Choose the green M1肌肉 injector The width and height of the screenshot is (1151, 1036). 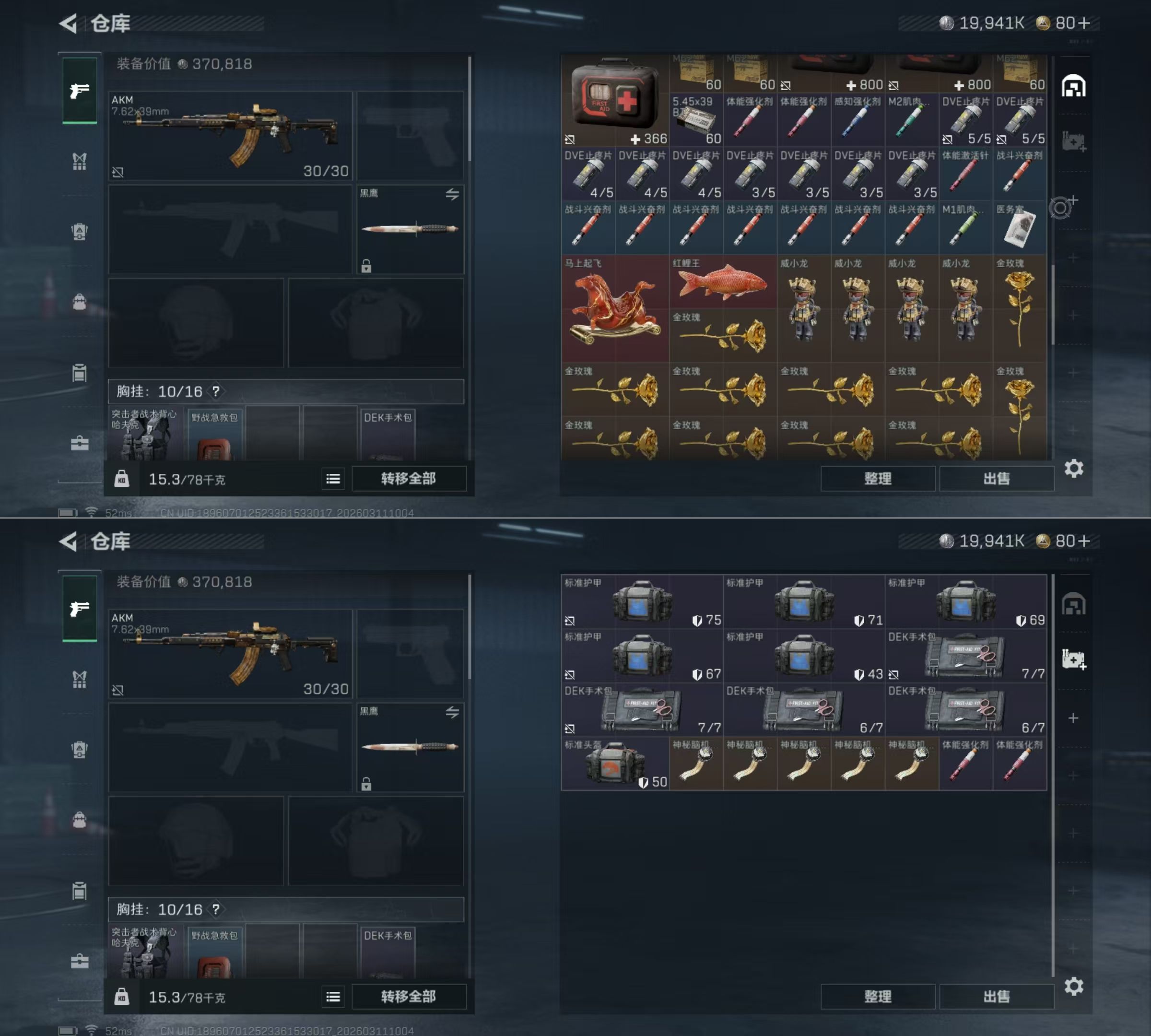click(x=965, y=228)
